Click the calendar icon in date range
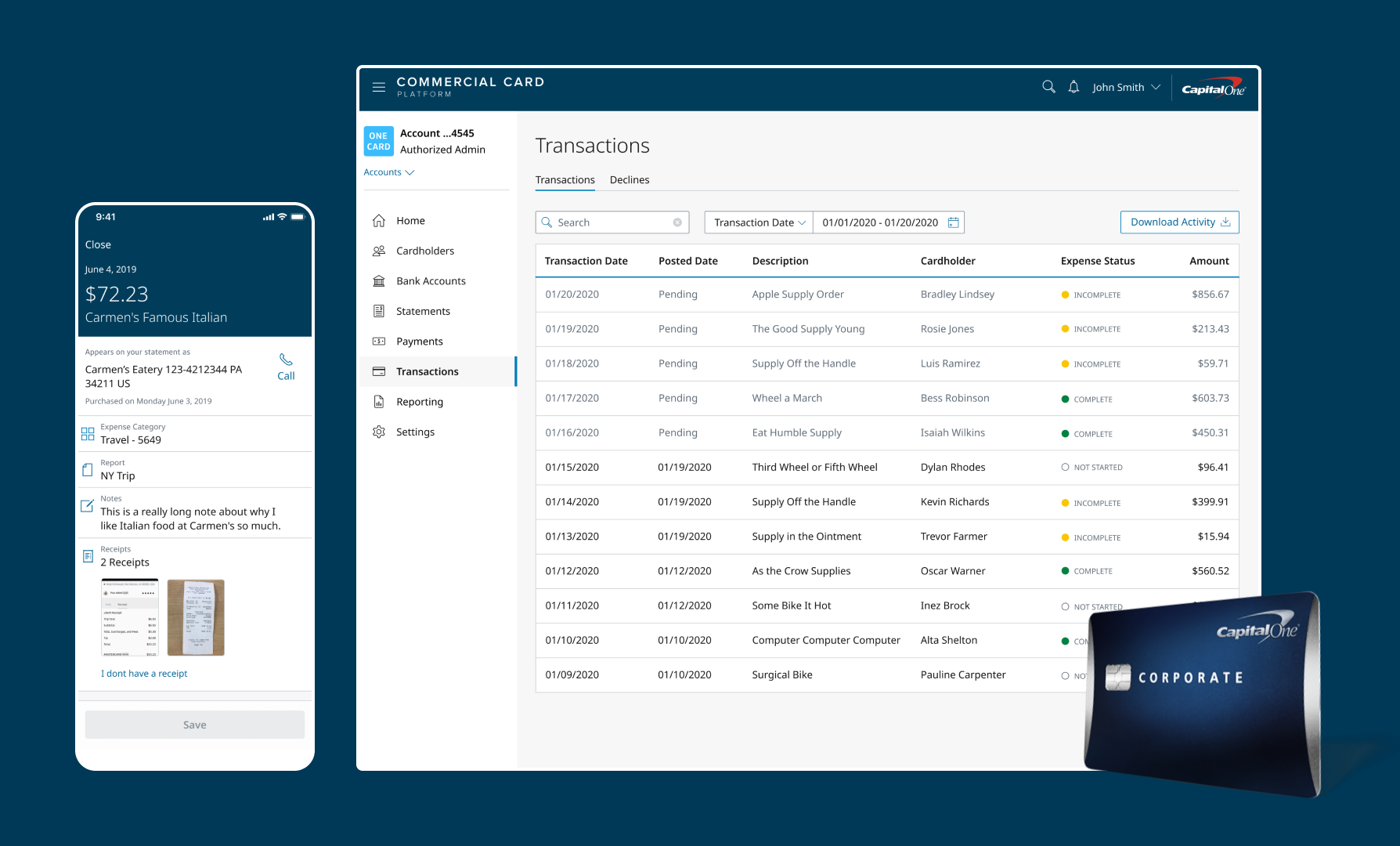This screenshot has width=1400, height=846. (x=953, y=222)
